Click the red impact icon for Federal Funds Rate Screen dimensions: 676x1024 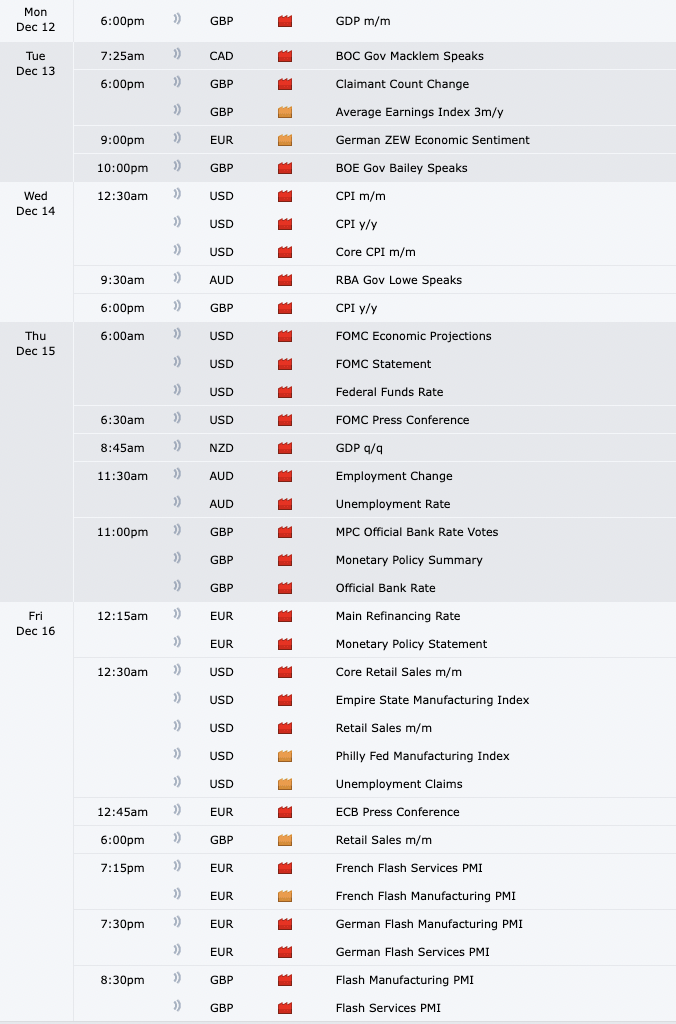285,392
